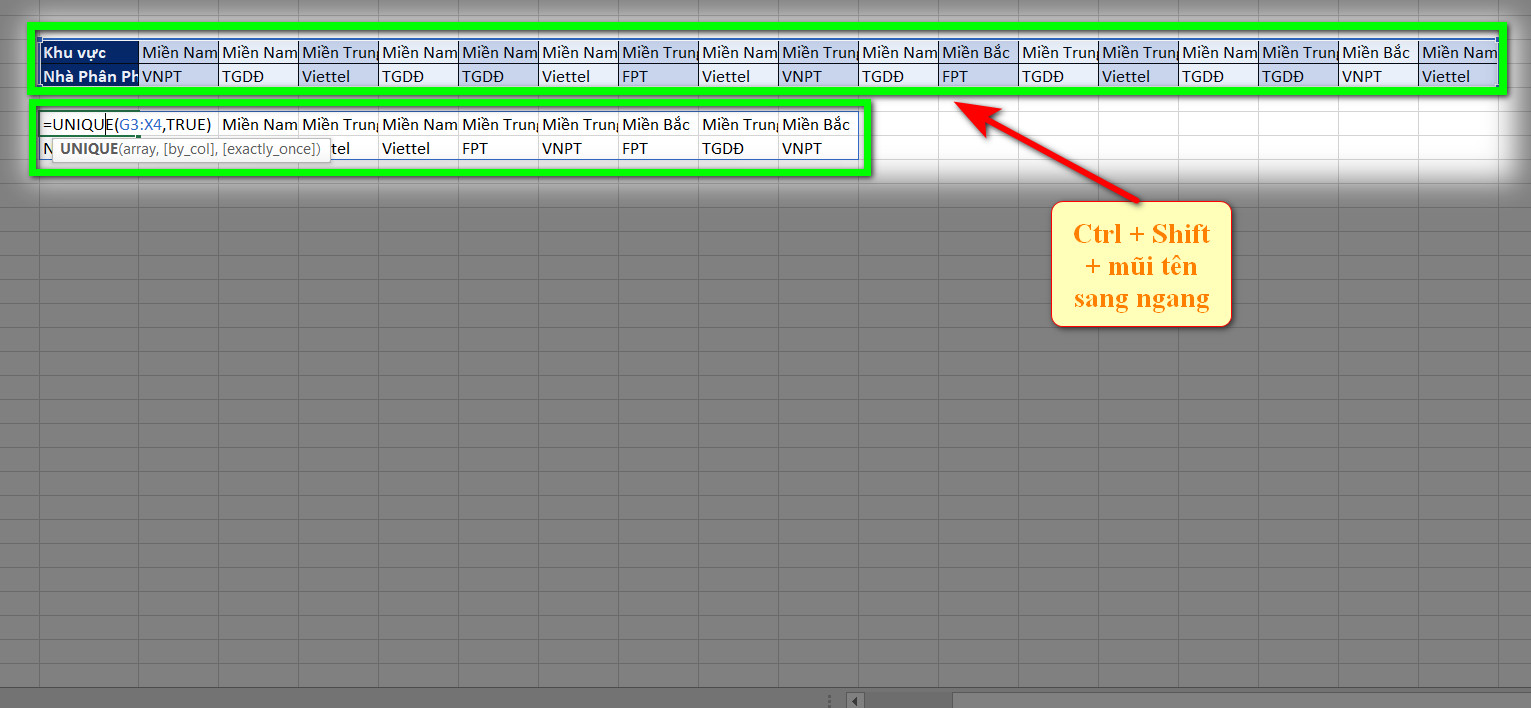
Task: In the UNIQUE results, select Miền Bắc above FPT
Action: pos(659,125)
